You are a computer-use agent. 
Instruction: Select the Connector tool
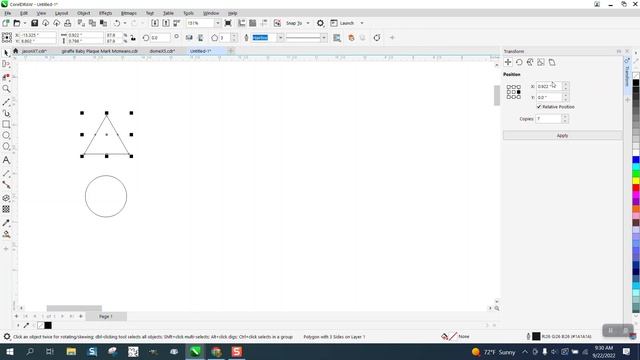tap(6, 184)
